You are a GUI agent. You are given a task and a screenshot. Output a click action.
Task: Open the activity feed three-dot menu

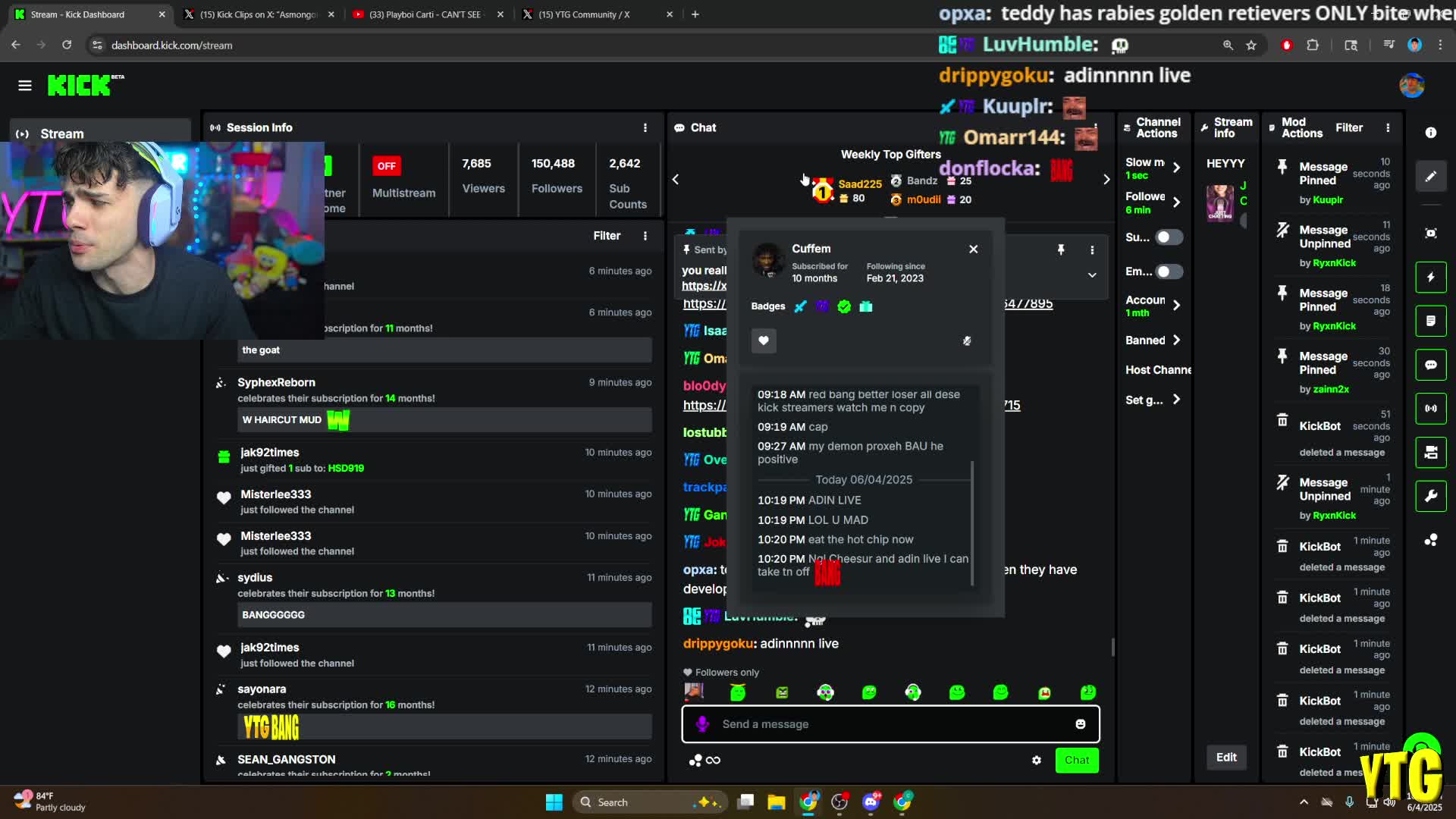645,236
